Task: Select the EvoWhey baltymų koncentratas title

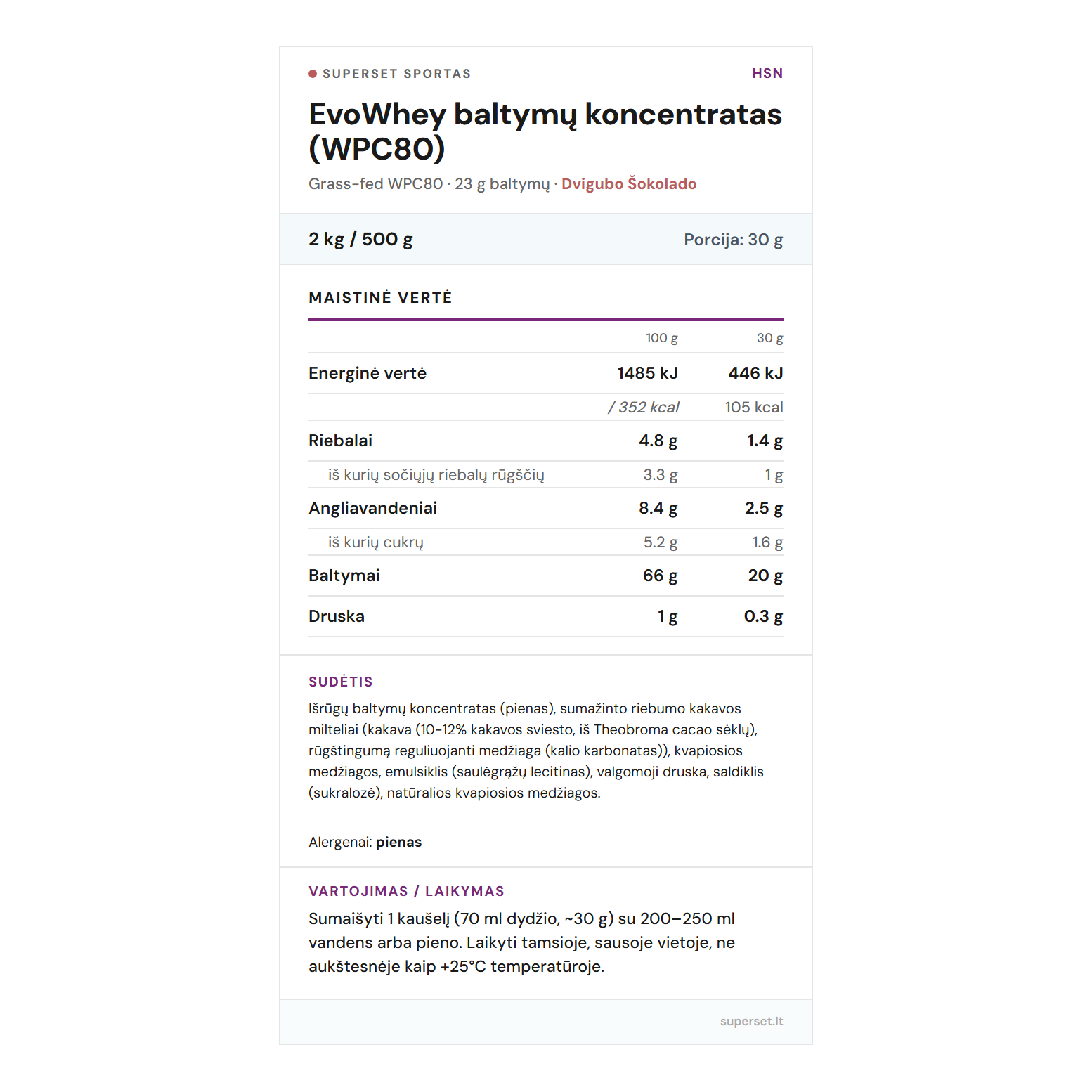Action: point(545,131)
